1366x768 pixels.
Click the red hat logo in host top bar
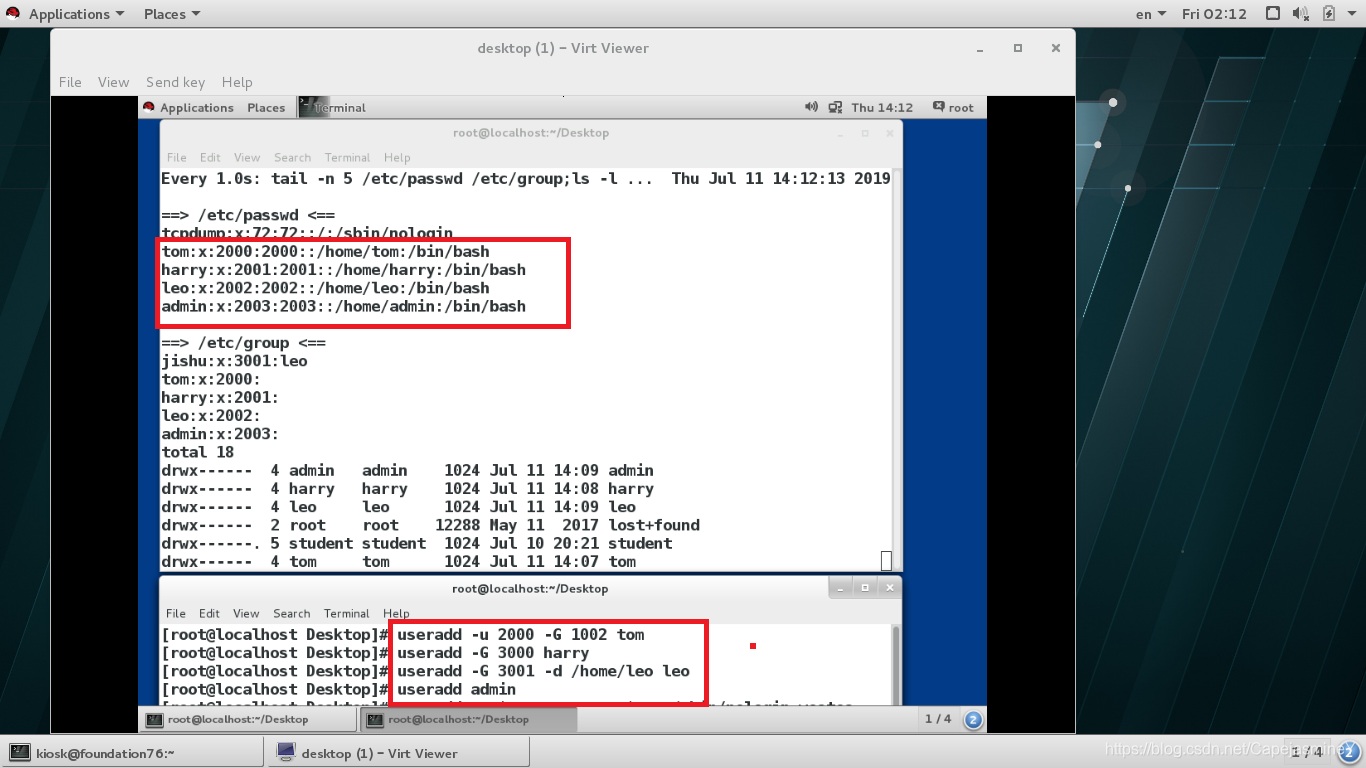click(x=13, y=14)
